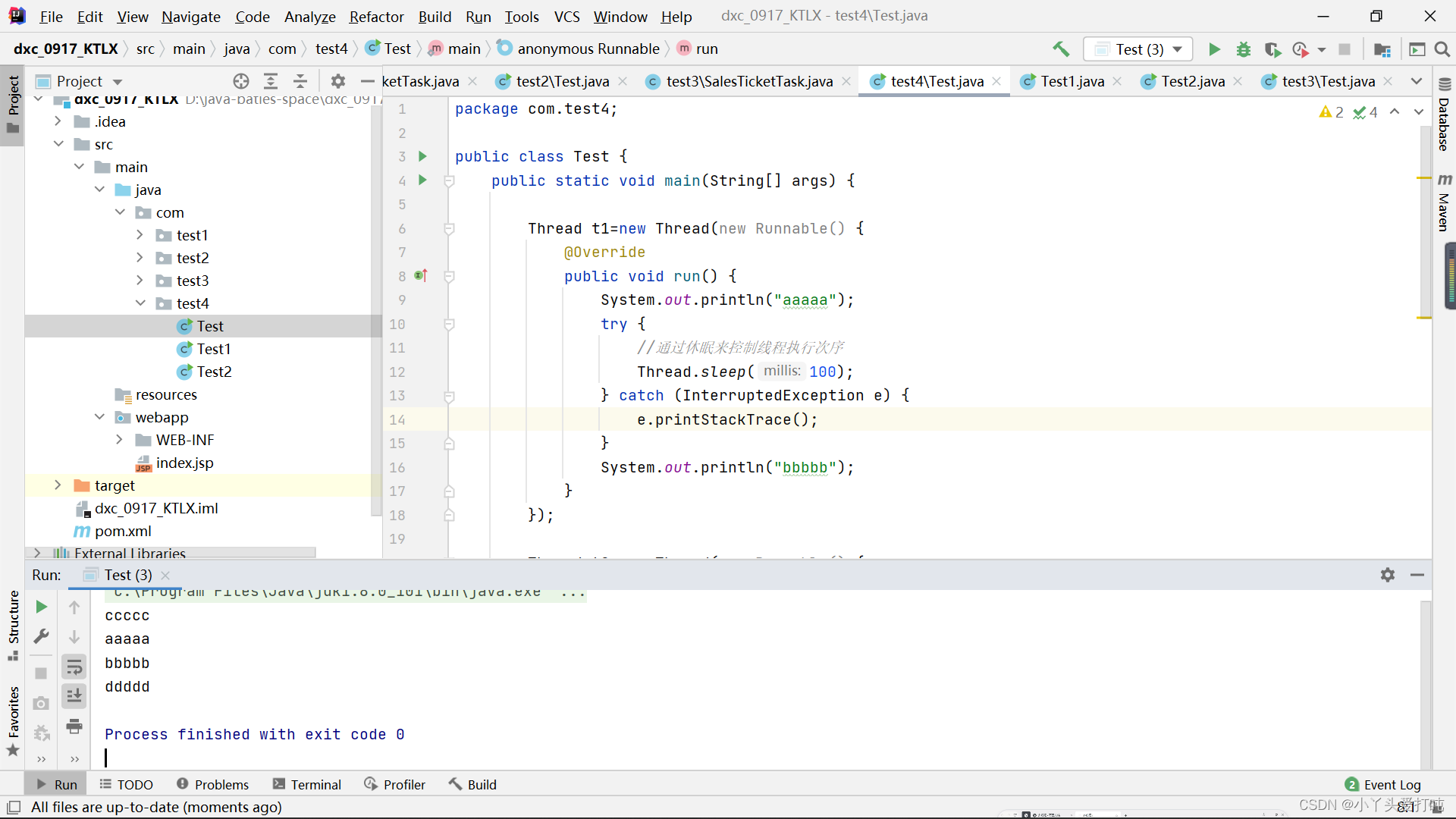Switch to the Test1.java editor tab
Image resolution: width=1456 pixels, height=819 pixels.
tap(1072, 81)
